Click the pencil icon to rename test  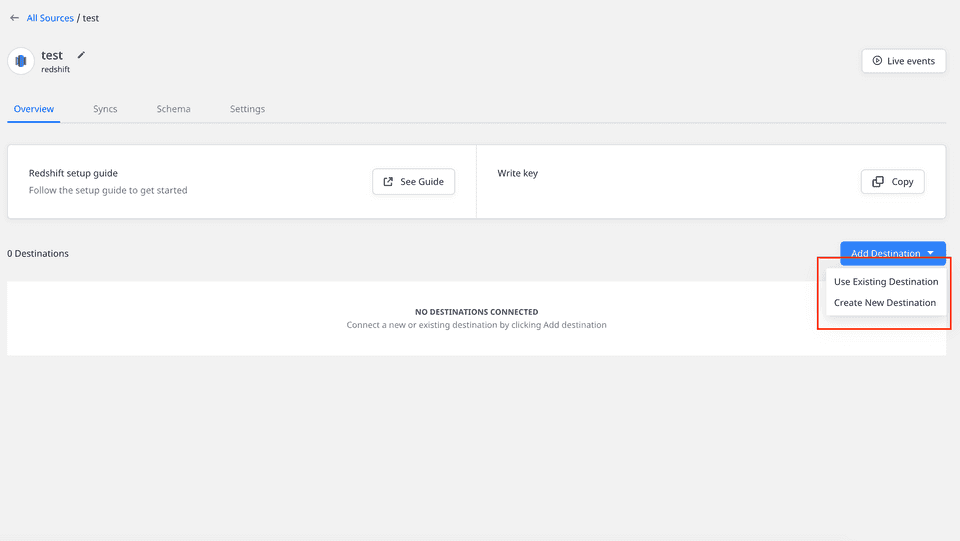pyautogui.click(x=82, y=55)
